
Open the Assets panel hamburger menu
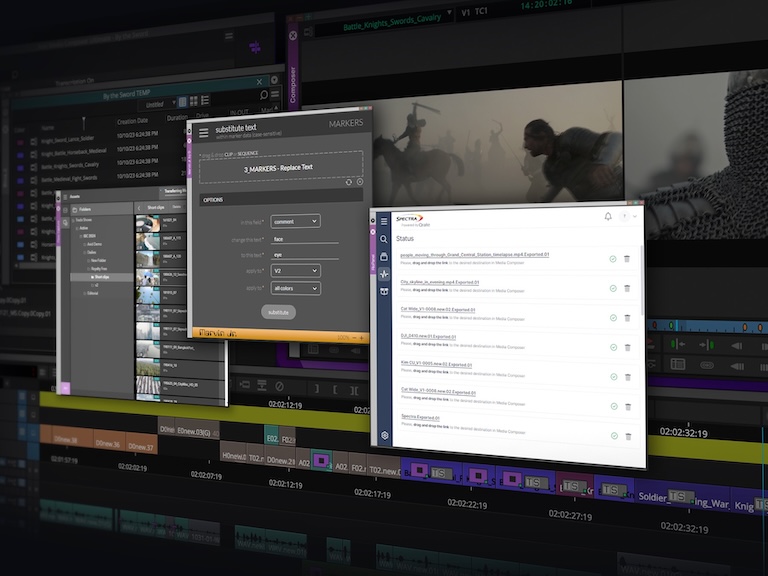pyautogui.click(x=65, y=197)
